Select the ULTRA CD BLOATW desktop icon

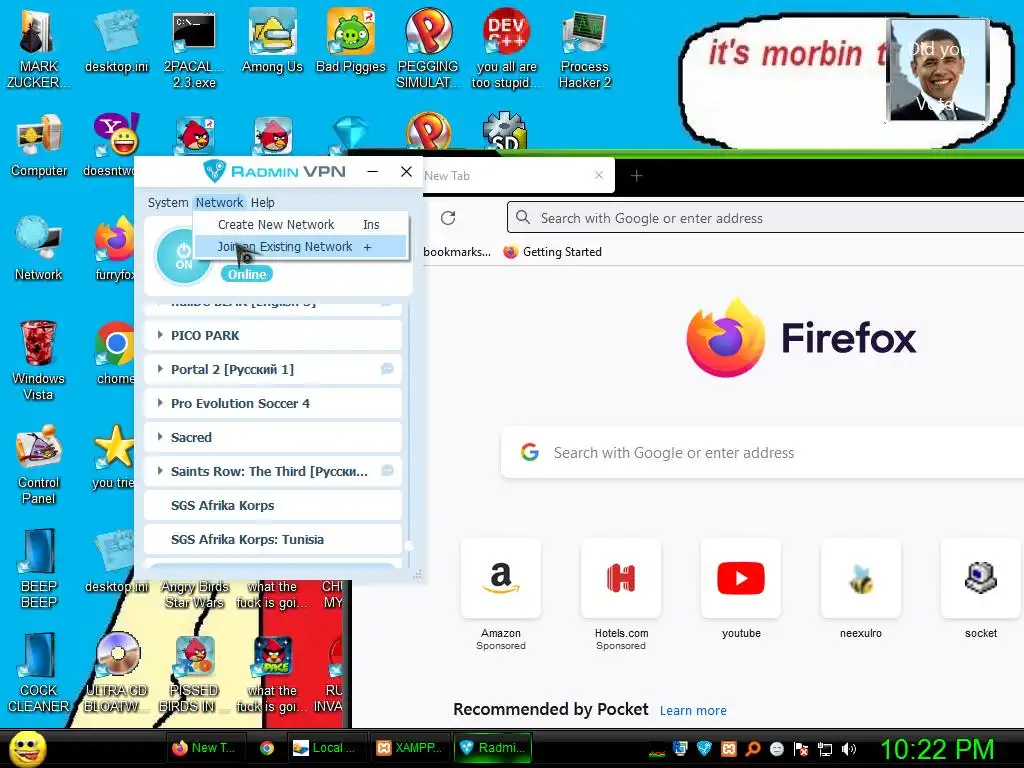[116, 673]
